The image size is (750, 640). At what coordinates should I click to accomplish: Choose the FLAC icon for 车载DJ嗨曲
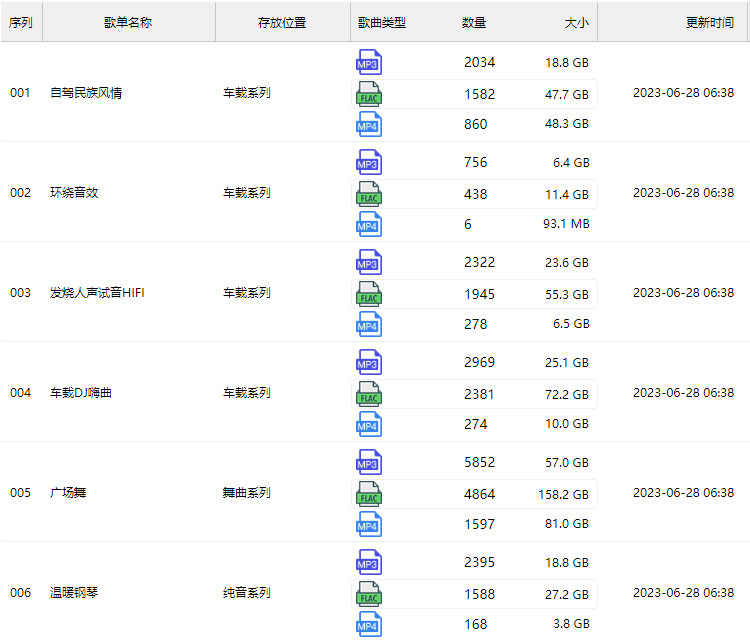(369, 394)
